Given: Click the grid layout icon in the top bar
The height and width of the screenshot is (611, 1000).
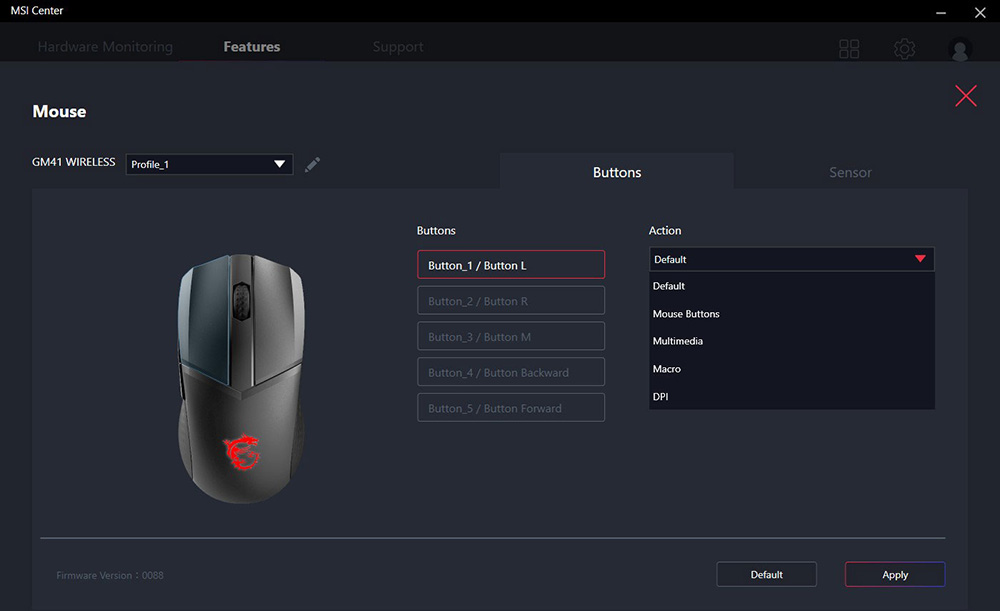Looking at the screenshot, I should pyautogui.click(x=849, y=47).
